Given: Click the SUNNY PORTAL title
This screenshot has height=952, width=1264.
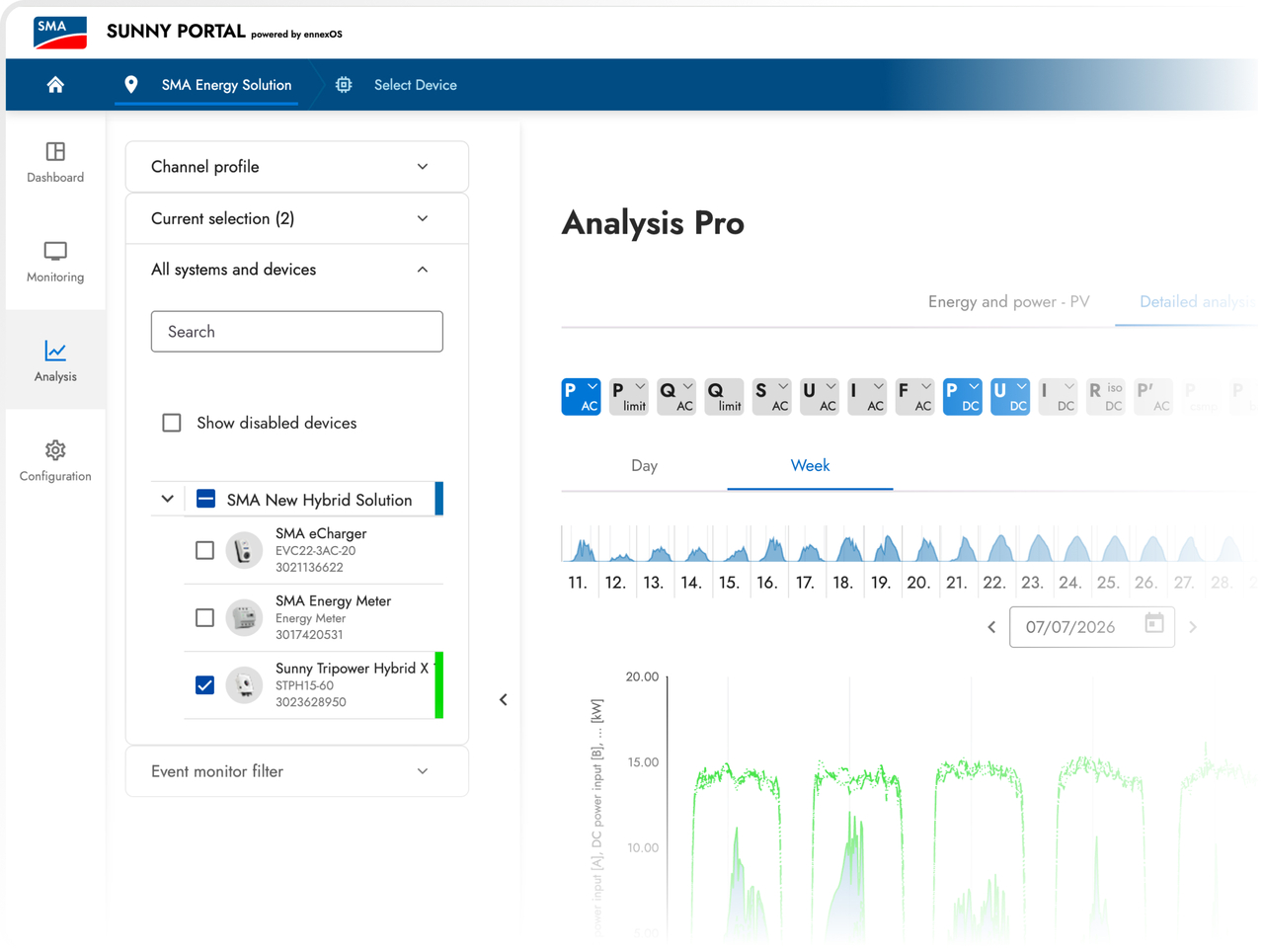Looking at the screenshot, I should click(x=176, y=31).
